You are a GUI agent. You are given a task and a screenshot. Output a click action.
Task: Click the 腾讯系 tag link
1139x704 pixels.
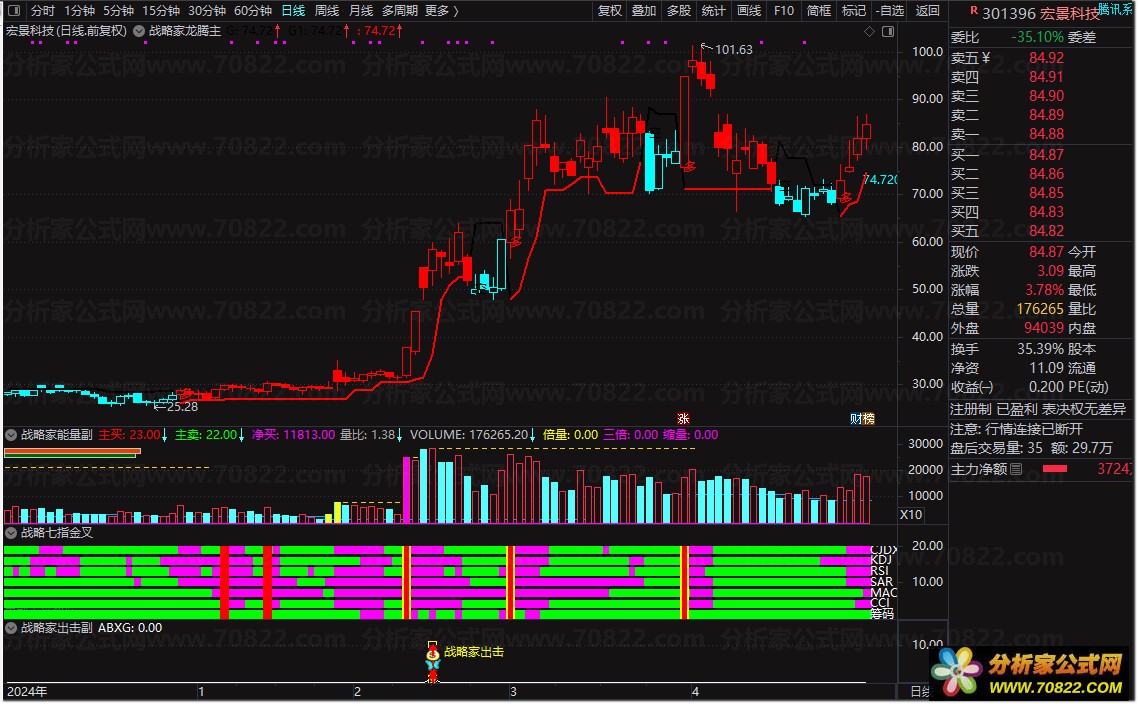(1116, 9)
